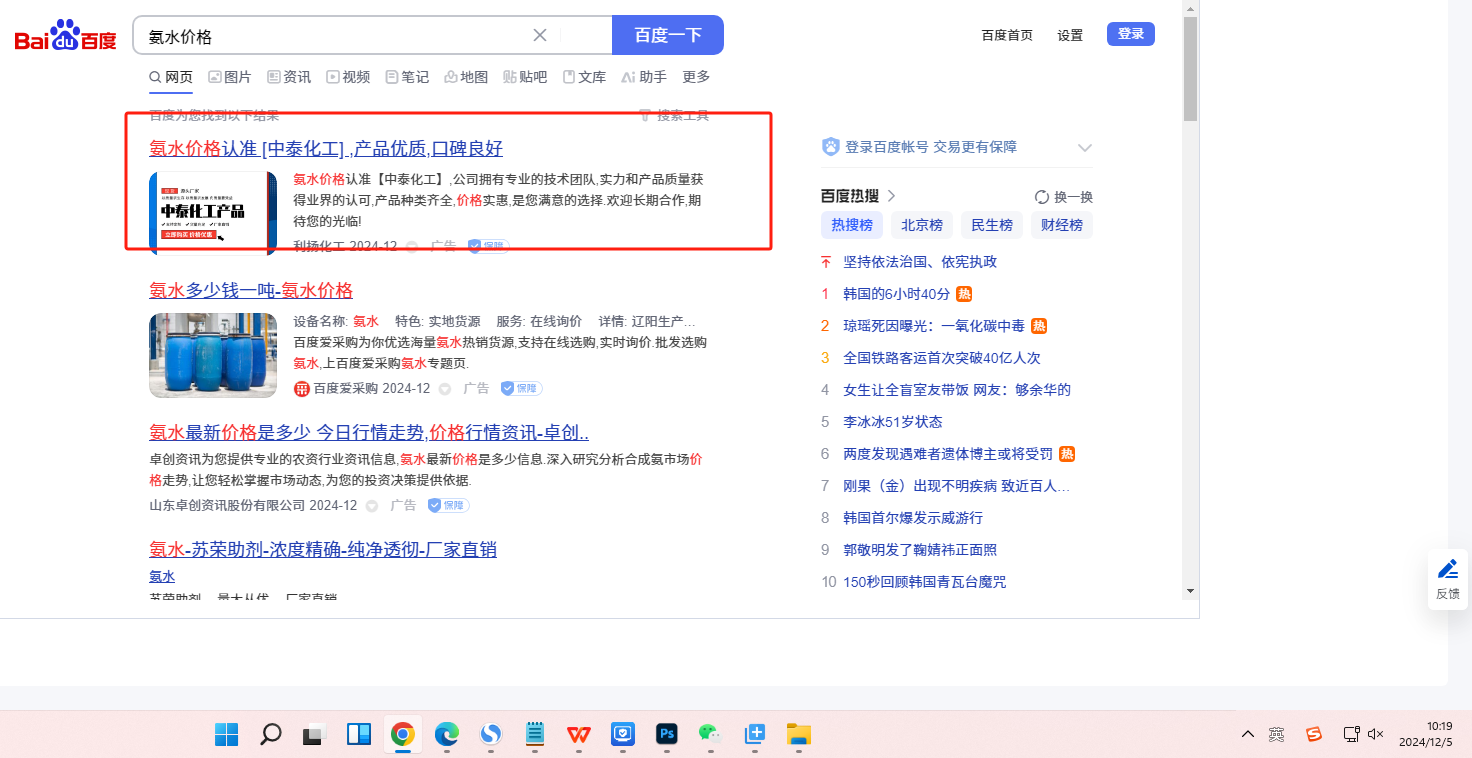
Task: Open the ad dropdown beside 山东卓创资讯 2024-12
Action: (x=372, y=506)
